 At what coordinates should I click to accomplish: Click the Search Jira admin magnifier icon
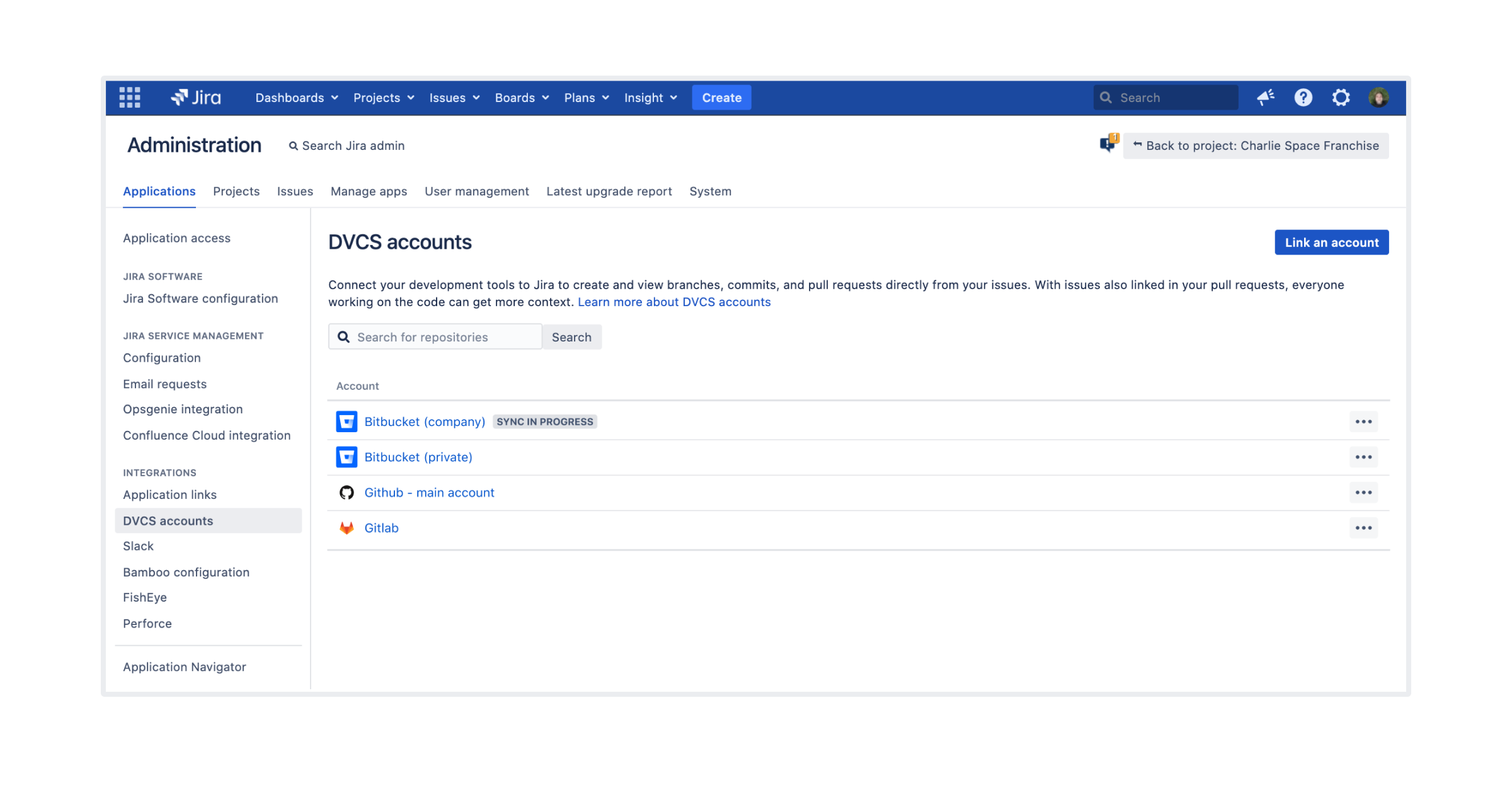(x=293, y=146)
